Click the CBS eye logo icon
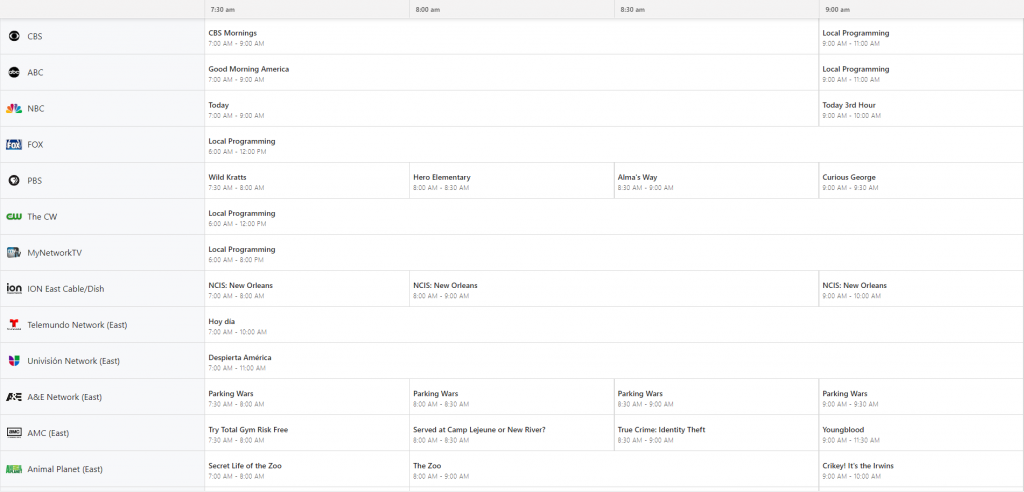This screenshot has width=1024, height=492. tap(14, 37)
